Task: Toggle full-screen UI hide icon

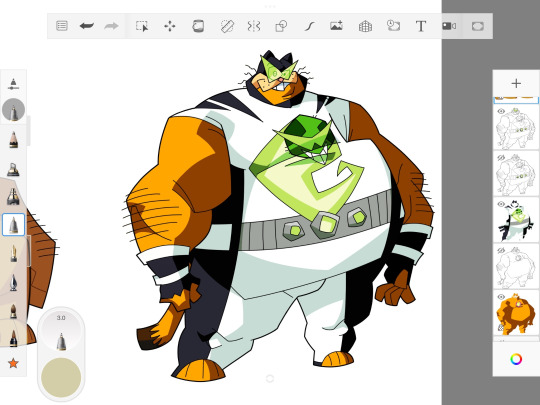Action: tap(478, 26)
